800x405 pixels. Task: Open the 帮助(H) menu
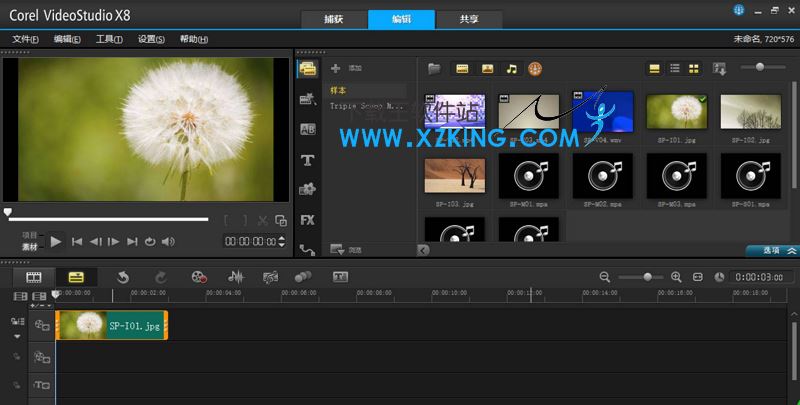point(194,39)
